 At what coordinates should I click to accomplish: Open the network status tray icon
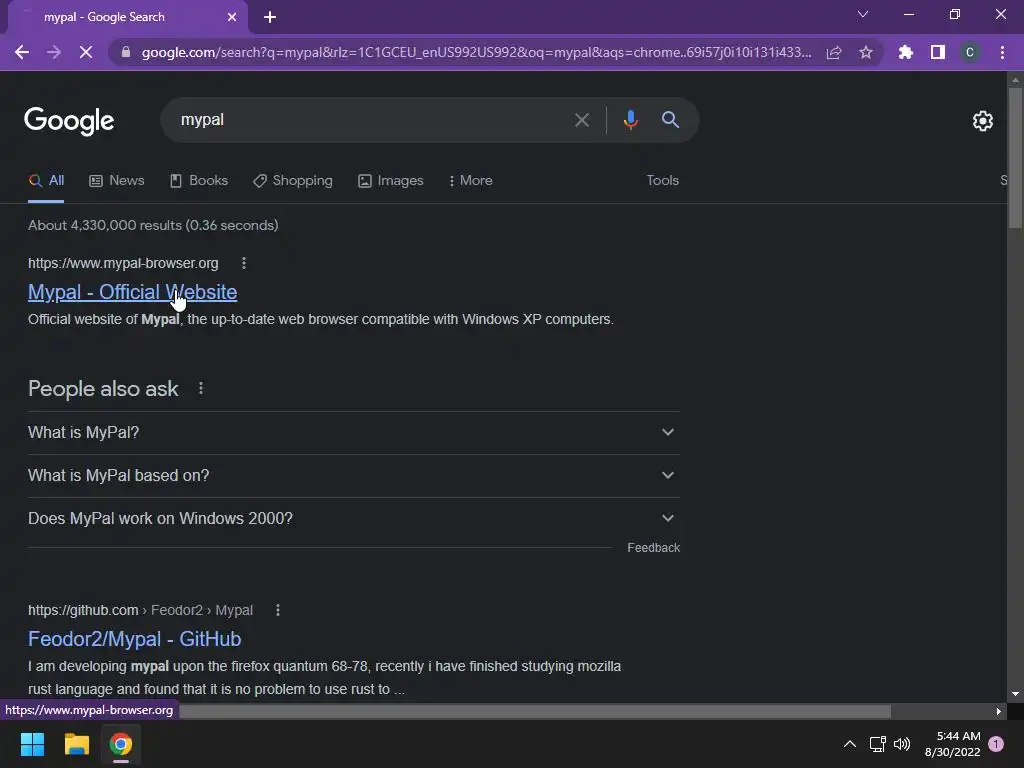click(x=877, y=744)
